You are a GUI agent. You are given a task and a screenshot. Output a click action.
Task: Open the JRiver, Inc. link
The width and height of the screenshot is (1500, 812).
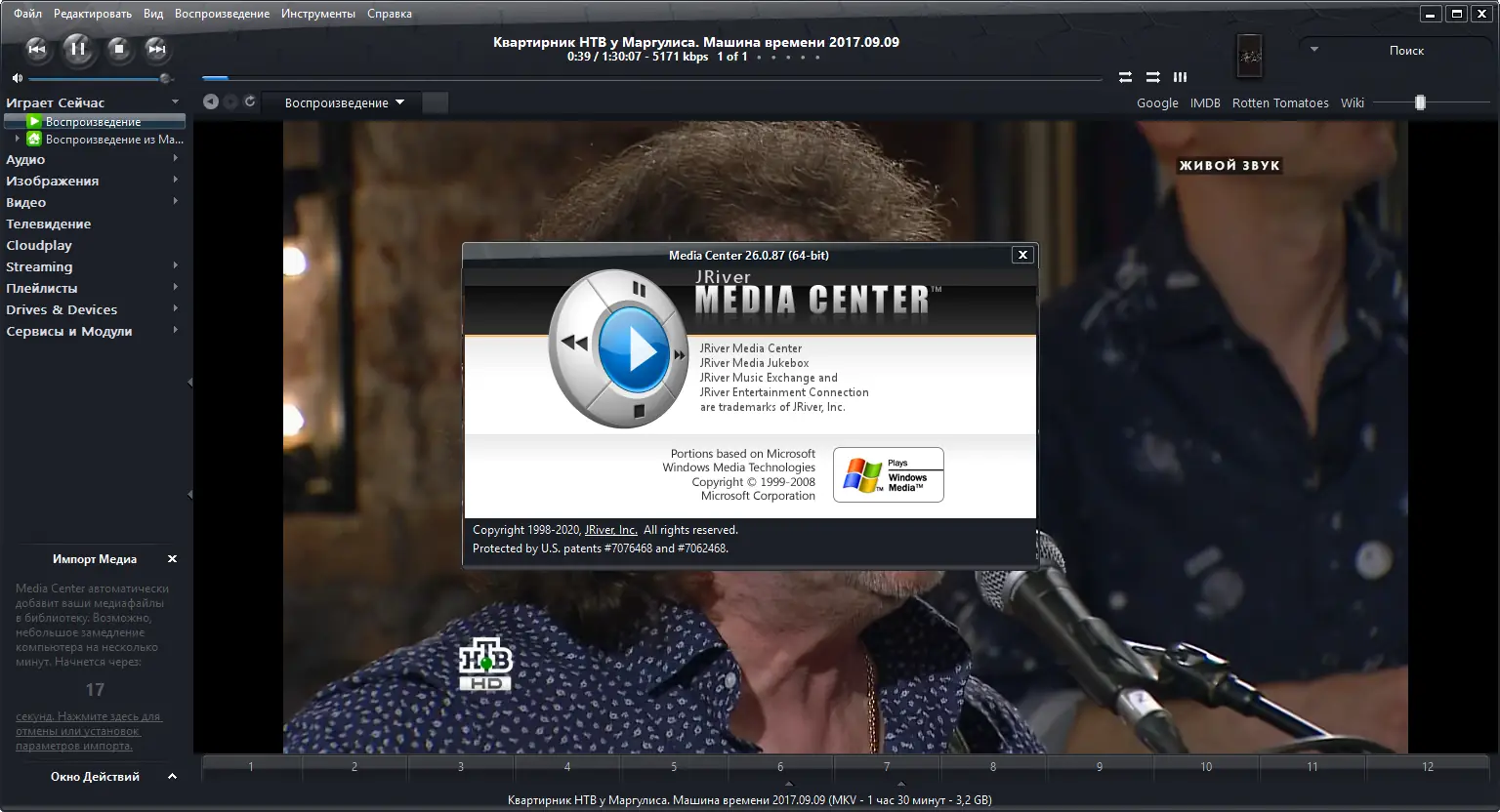pyautogui.click(x=611, y=530)
